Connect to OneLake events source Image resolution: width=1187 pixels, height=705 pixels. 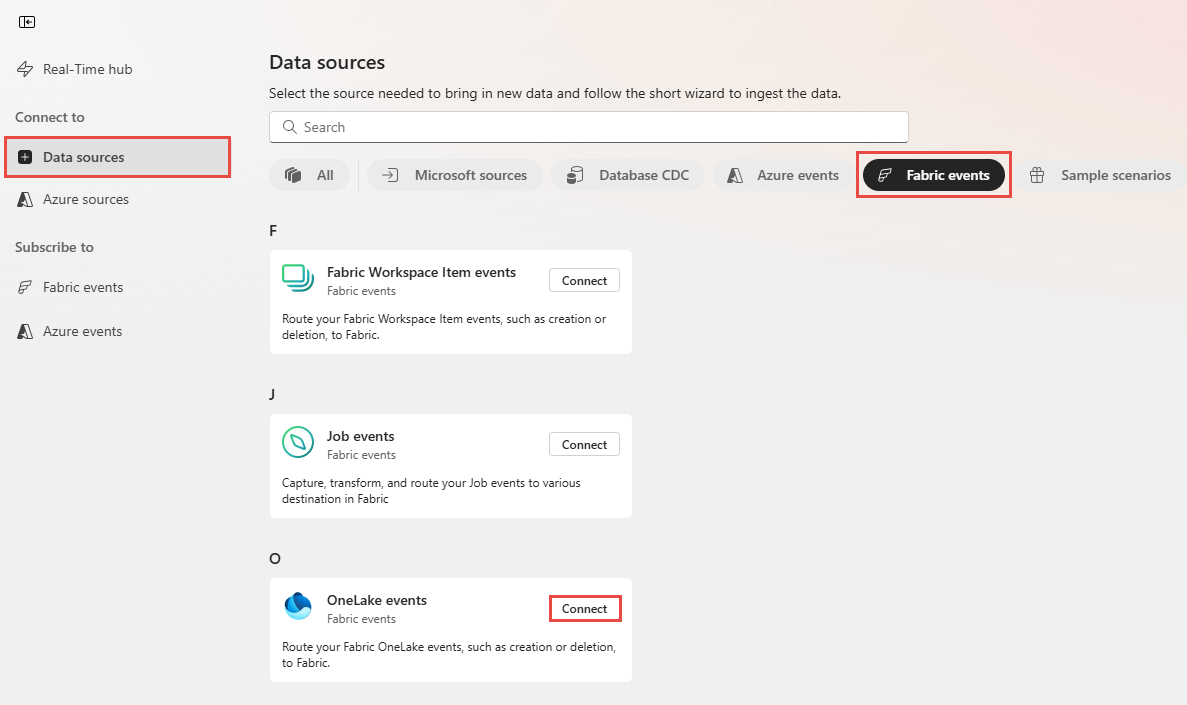pos(584,607)
